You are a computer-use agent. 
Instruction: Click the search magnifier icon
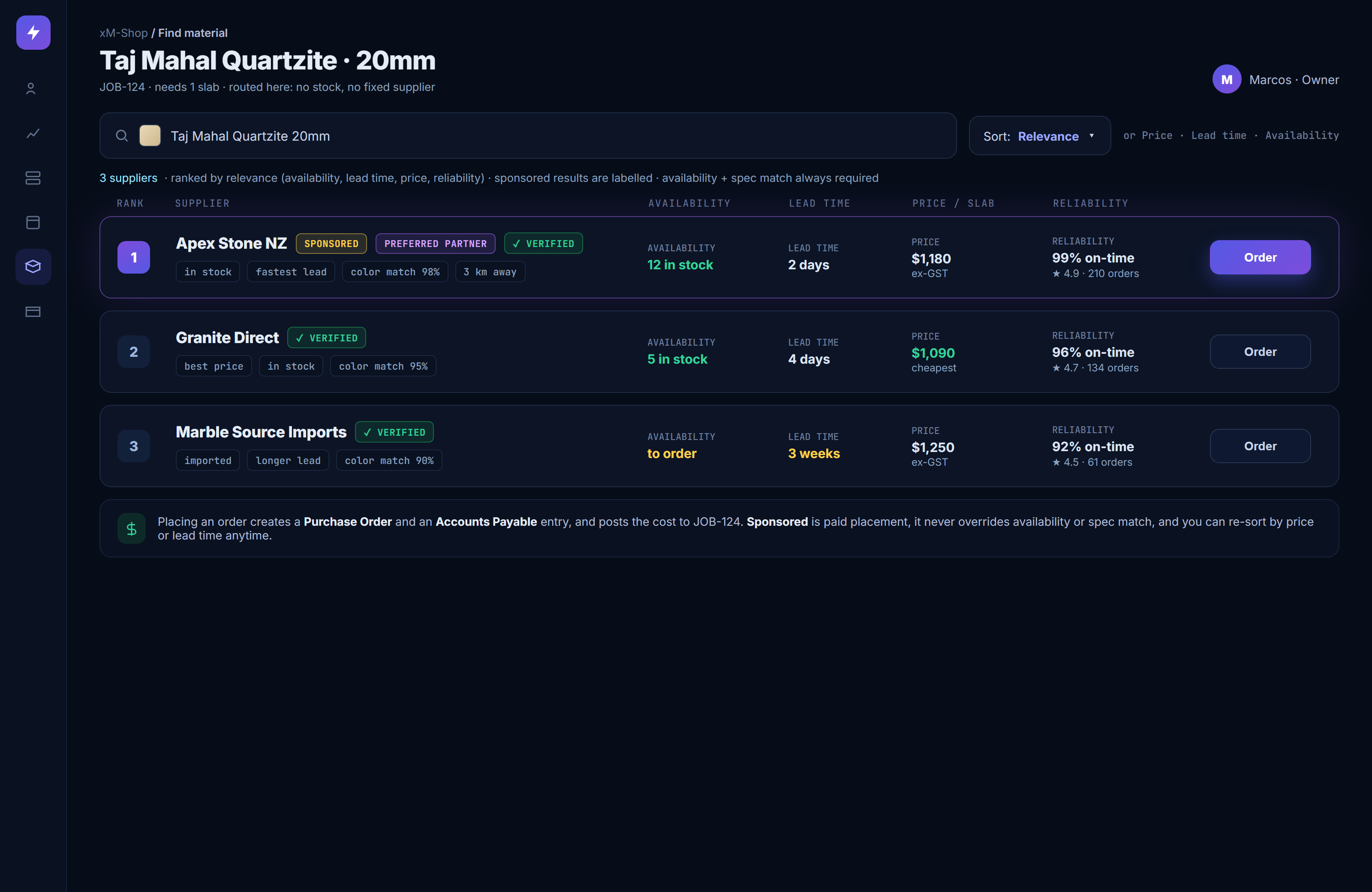coord(122,136)
